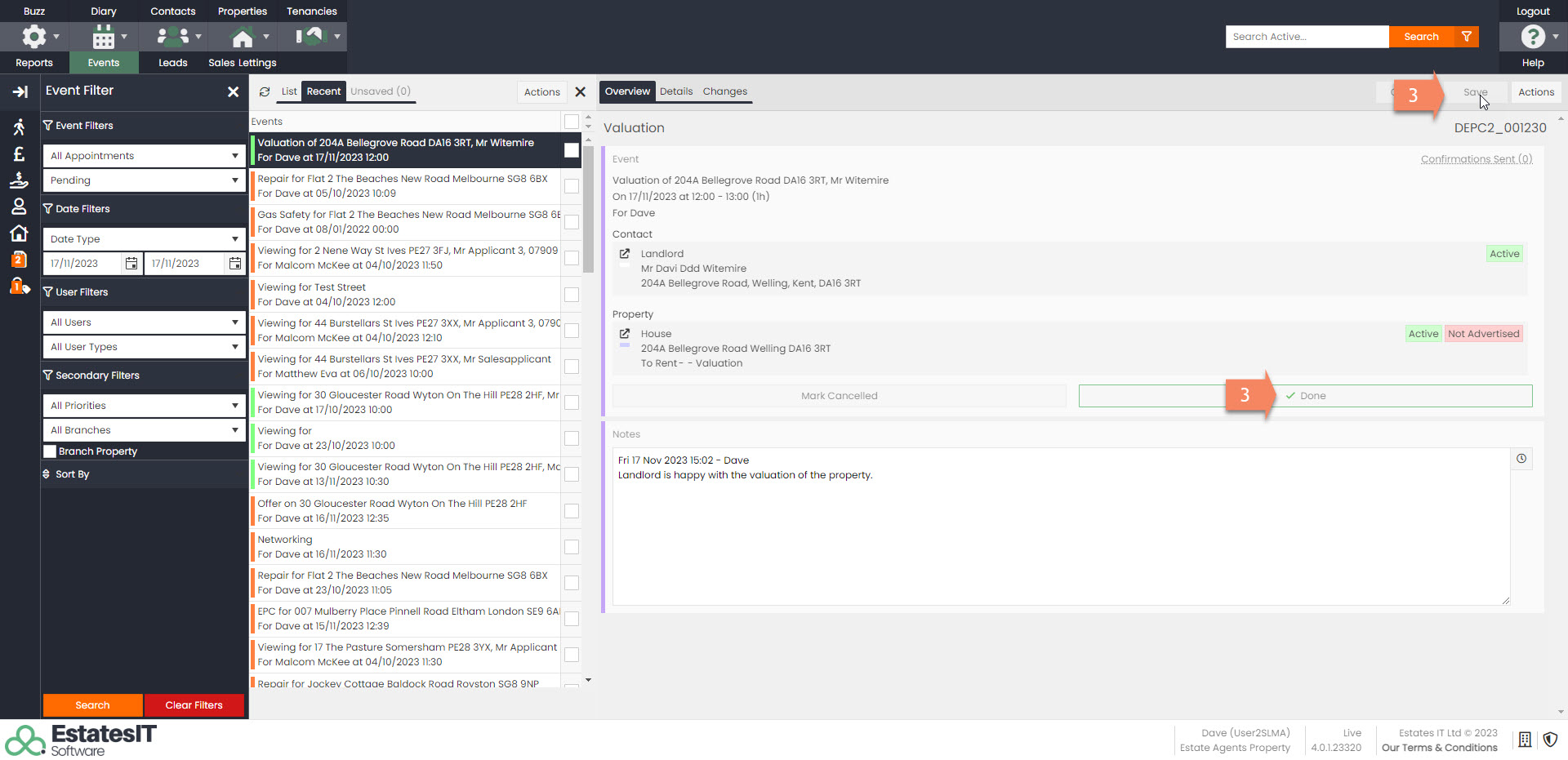Screen dimensions: 1568x760
Task: Switch to the Changes tab
Action: [724, 91]
